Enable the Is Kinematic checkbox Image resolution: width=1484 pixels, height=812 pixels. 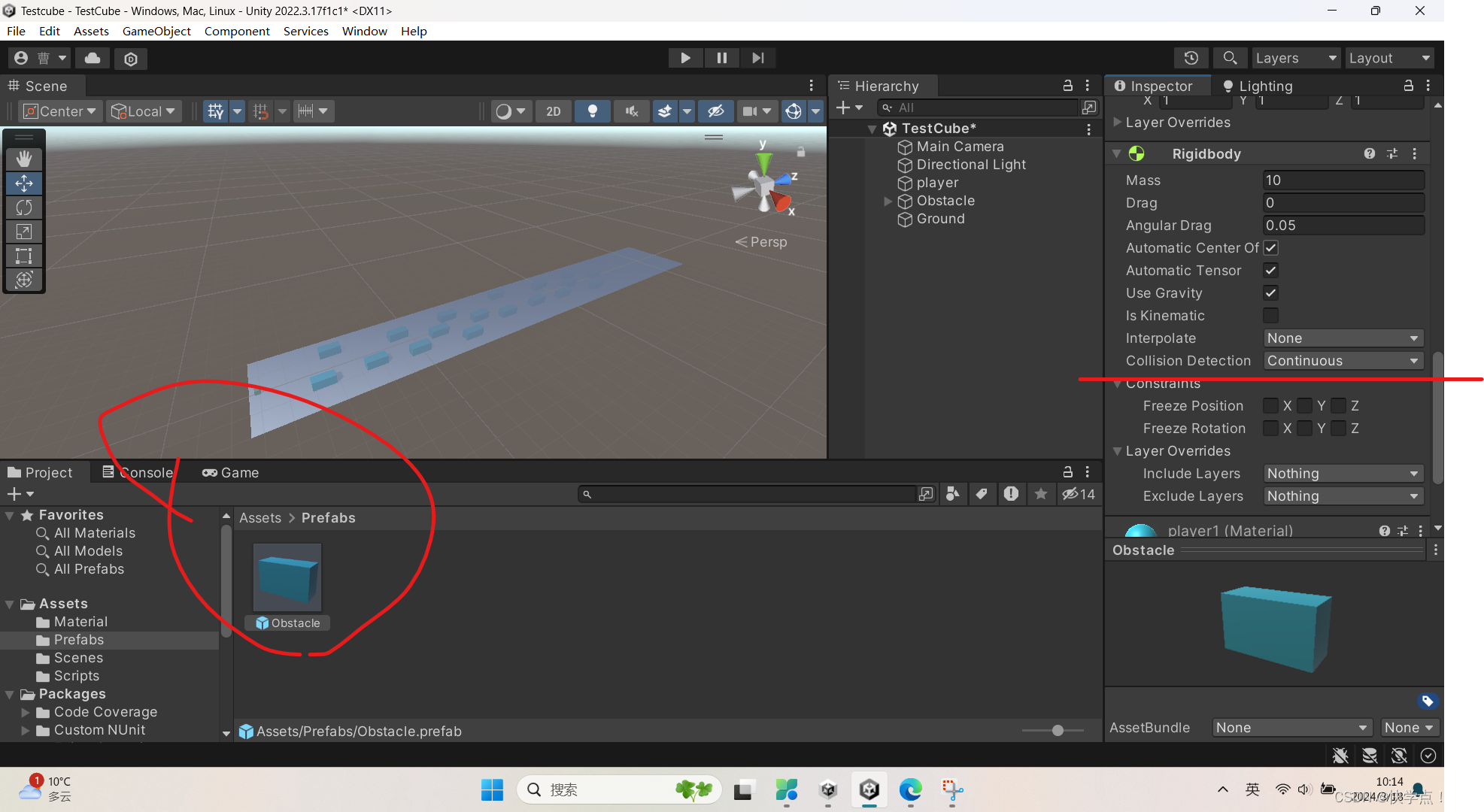point(1270,316)
